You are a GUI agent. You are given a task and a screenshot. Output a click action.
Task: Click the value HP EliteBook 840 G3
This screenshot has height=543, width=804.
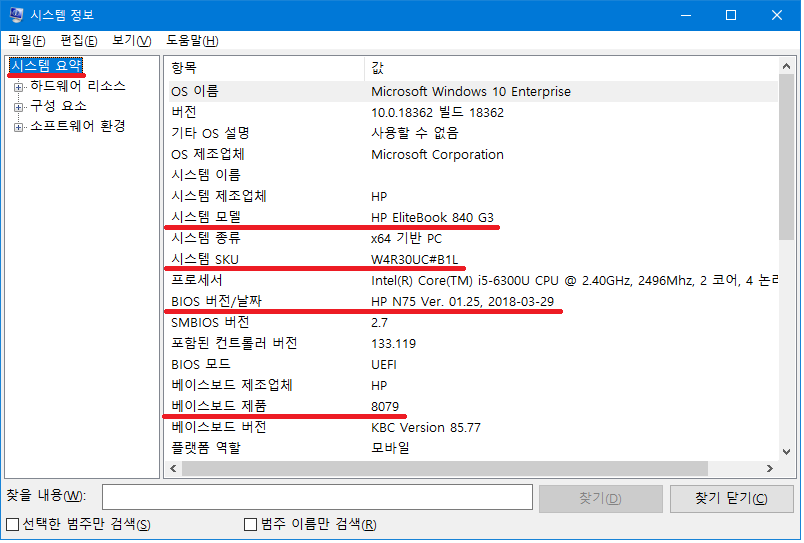tap(432, 217)
